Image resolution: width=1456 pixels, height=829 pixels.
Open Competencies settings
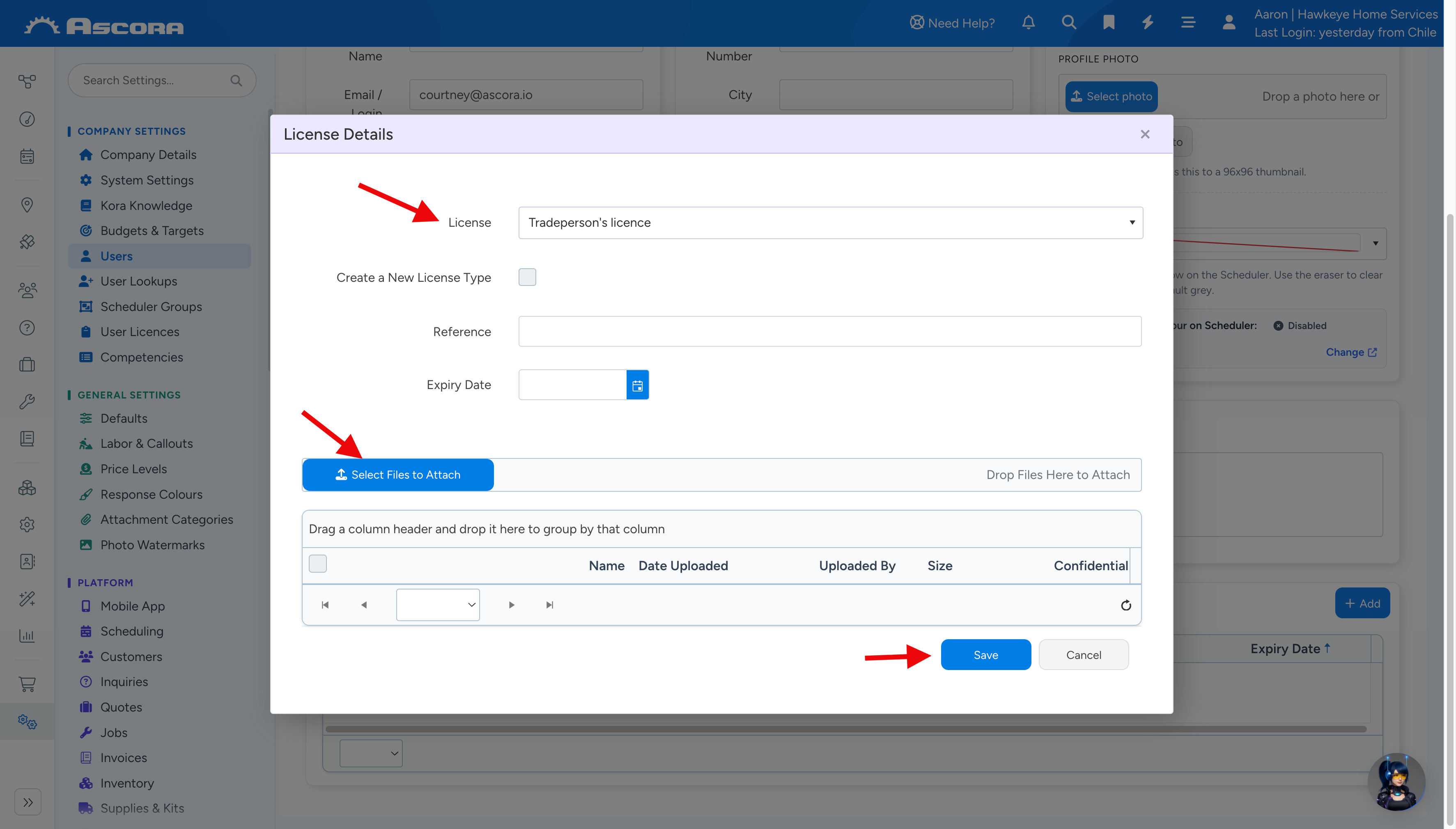(142, 357)
